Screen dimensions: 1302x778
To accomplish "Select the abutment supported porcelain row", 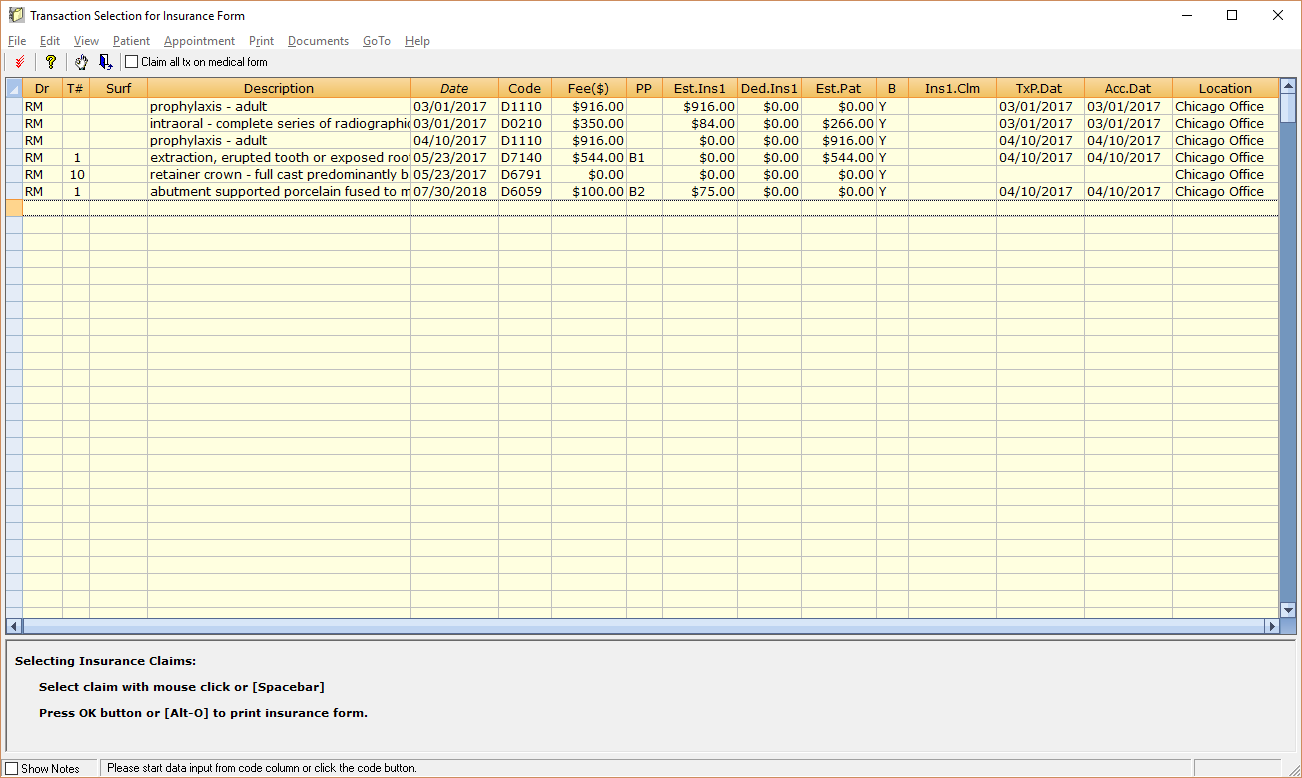I will pyautogui.click(x=279, y=191).
